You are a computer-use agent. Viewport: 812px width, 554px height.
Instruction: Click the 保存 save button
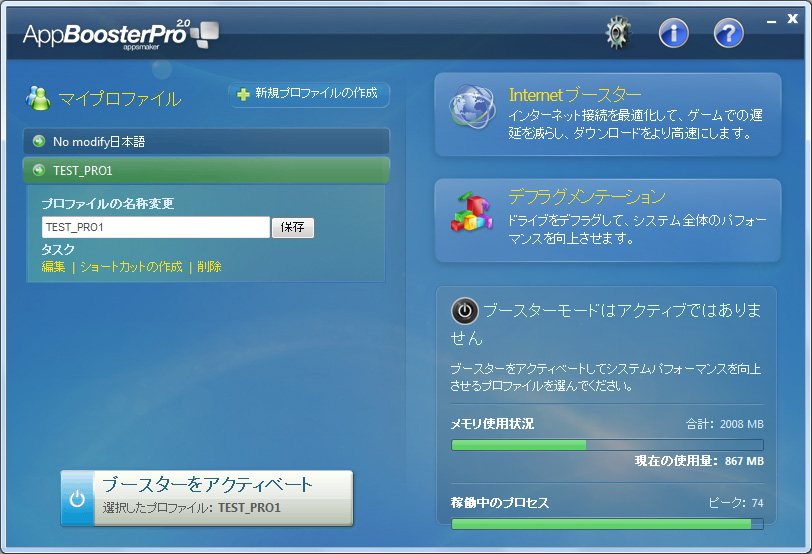tap(293, 227)
